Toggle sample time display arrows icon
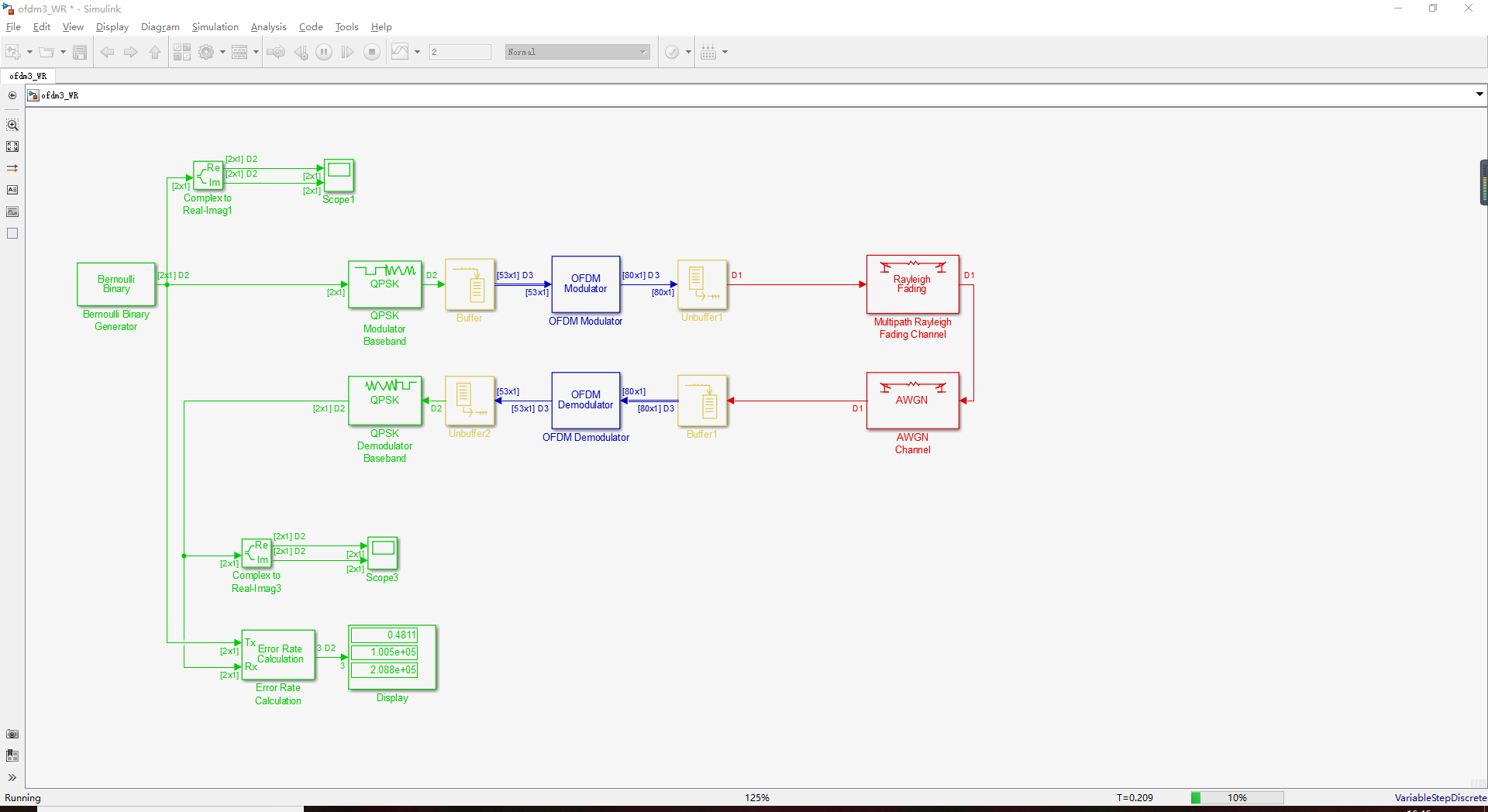 tap(12, 168)
